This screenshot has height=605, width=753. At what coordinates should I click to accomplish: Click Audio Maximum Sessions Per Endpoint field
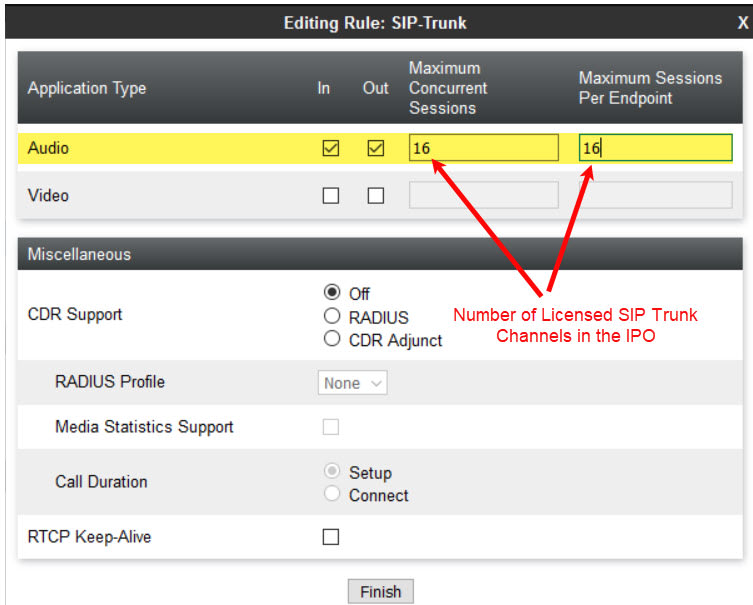click(656, 147)
